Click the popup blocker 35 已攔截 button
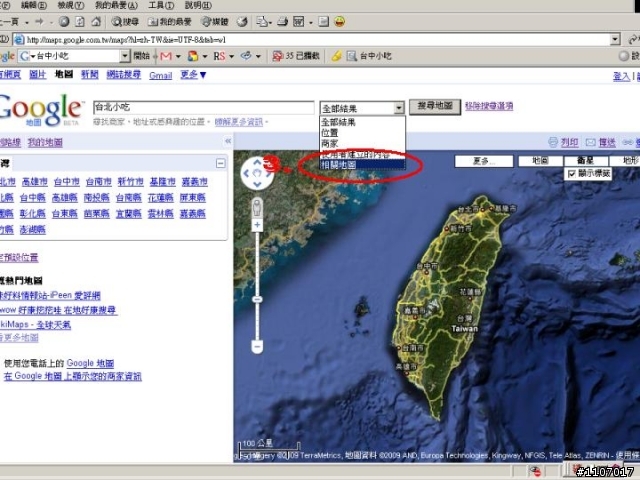Image resolution: width=640 pixels, height=480 pixels. (x=296, y=56)
